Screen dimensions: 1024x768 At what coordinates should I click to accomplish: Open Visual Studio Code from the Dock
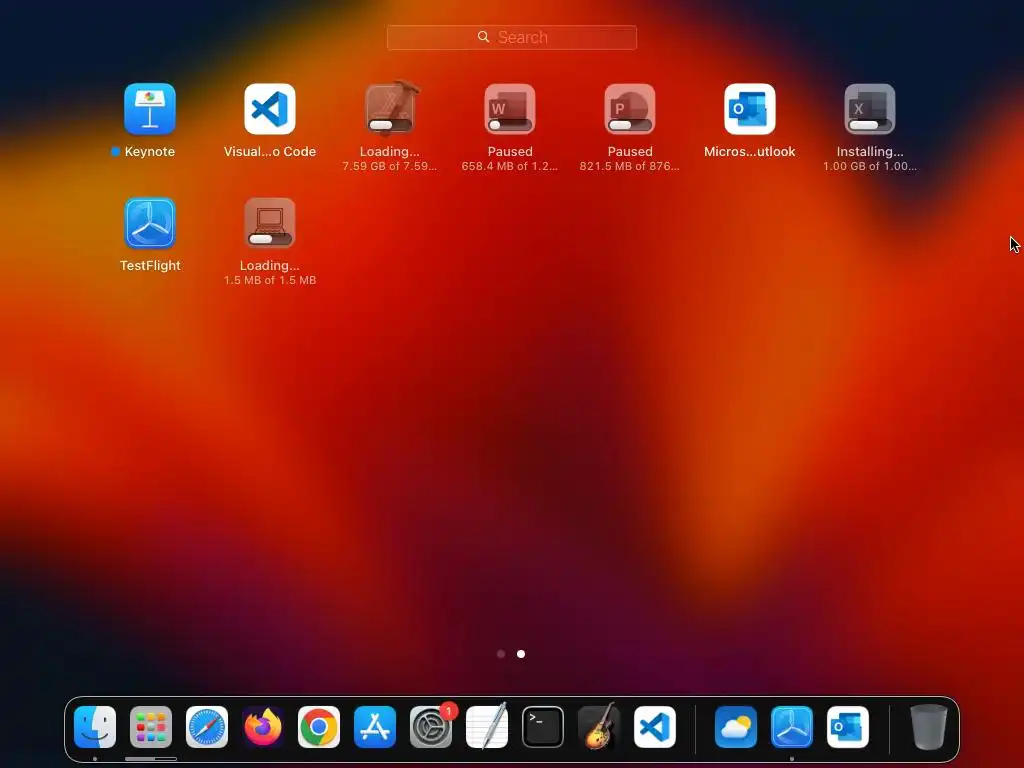coord(655,727)
